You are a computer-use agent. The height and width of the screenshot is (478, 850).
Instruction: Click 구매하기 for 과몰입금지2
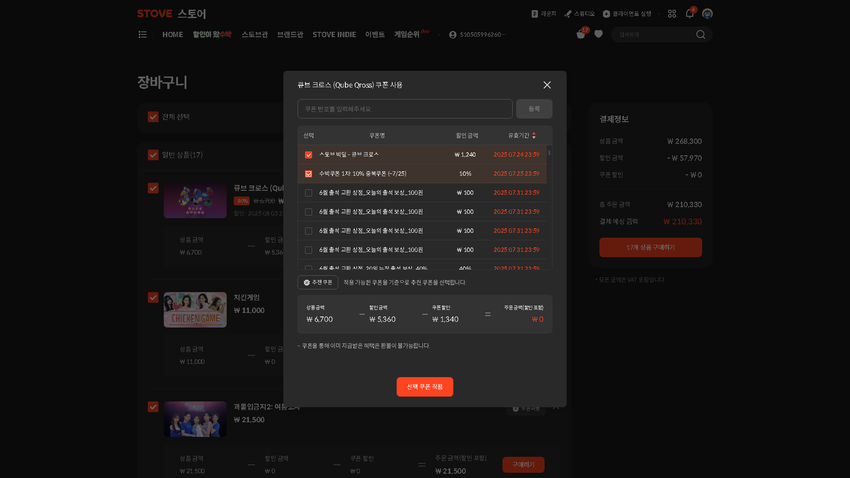tap(523, 464)
